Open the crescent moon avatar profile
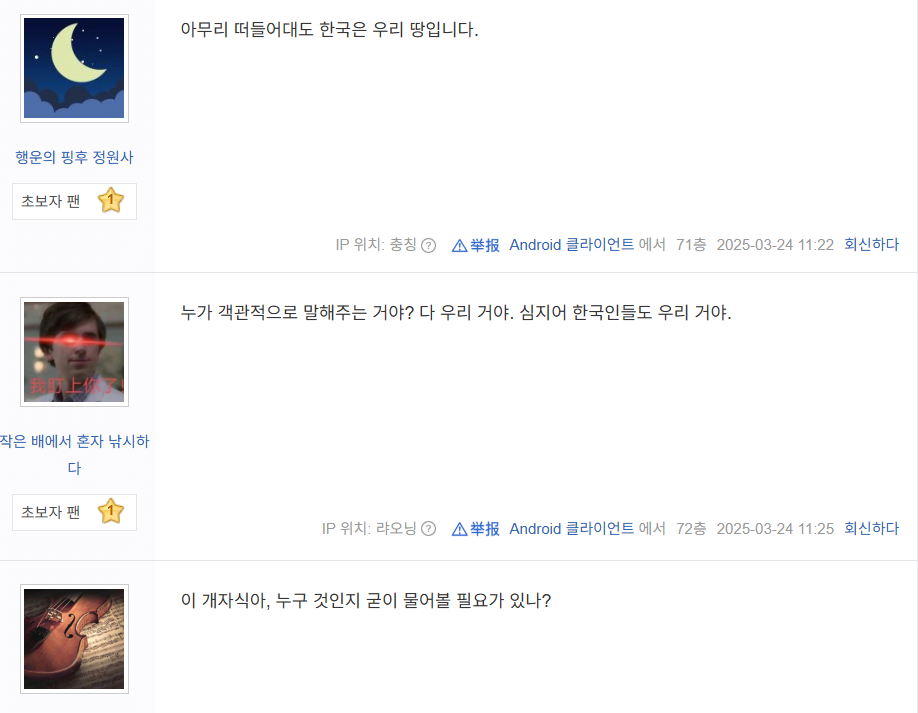 point(74,68)
